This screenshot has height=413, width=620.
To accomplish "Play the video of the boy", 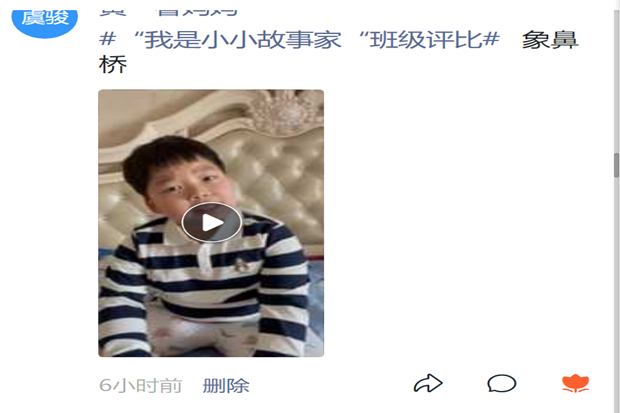I will tap(212, 222).
